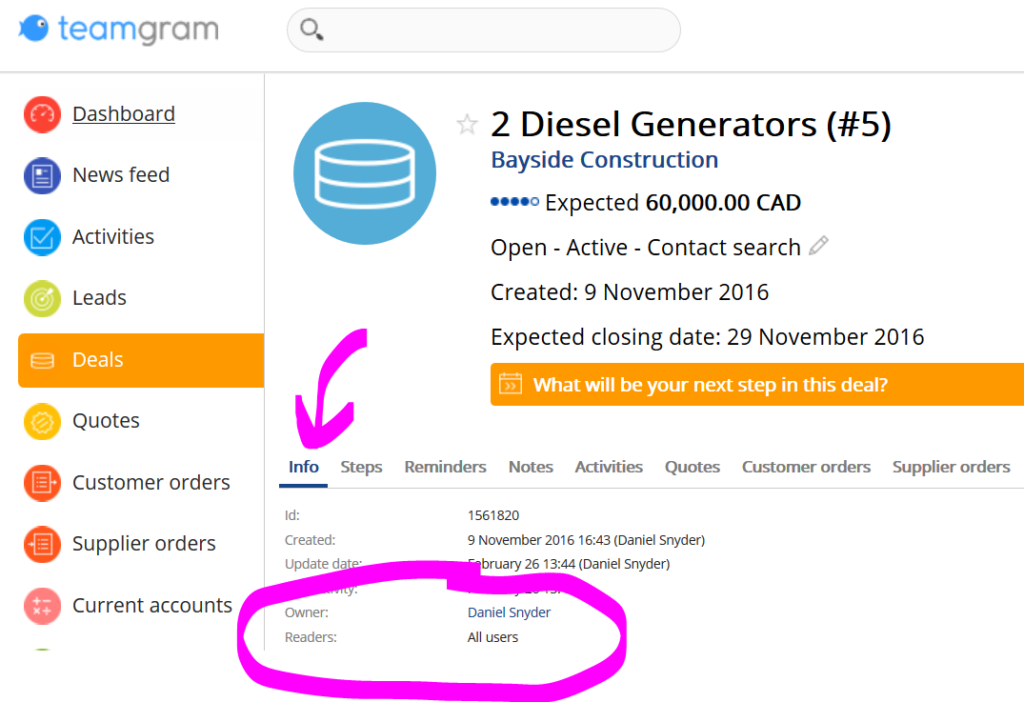
Task: Go to News feed
Action: coord(121,175)
